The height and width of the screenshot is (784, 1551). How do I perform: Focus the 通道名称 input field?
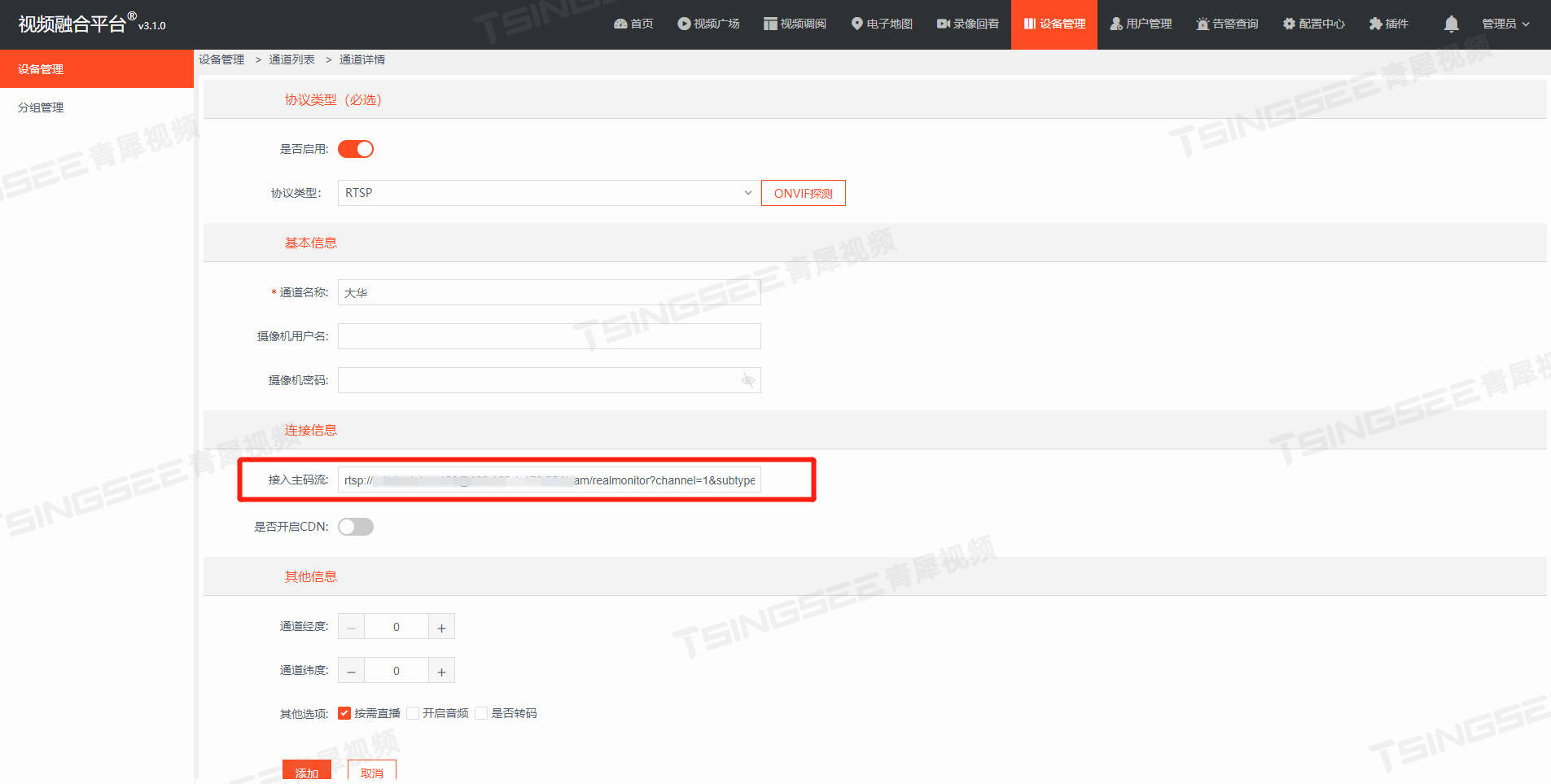[550, 292]
